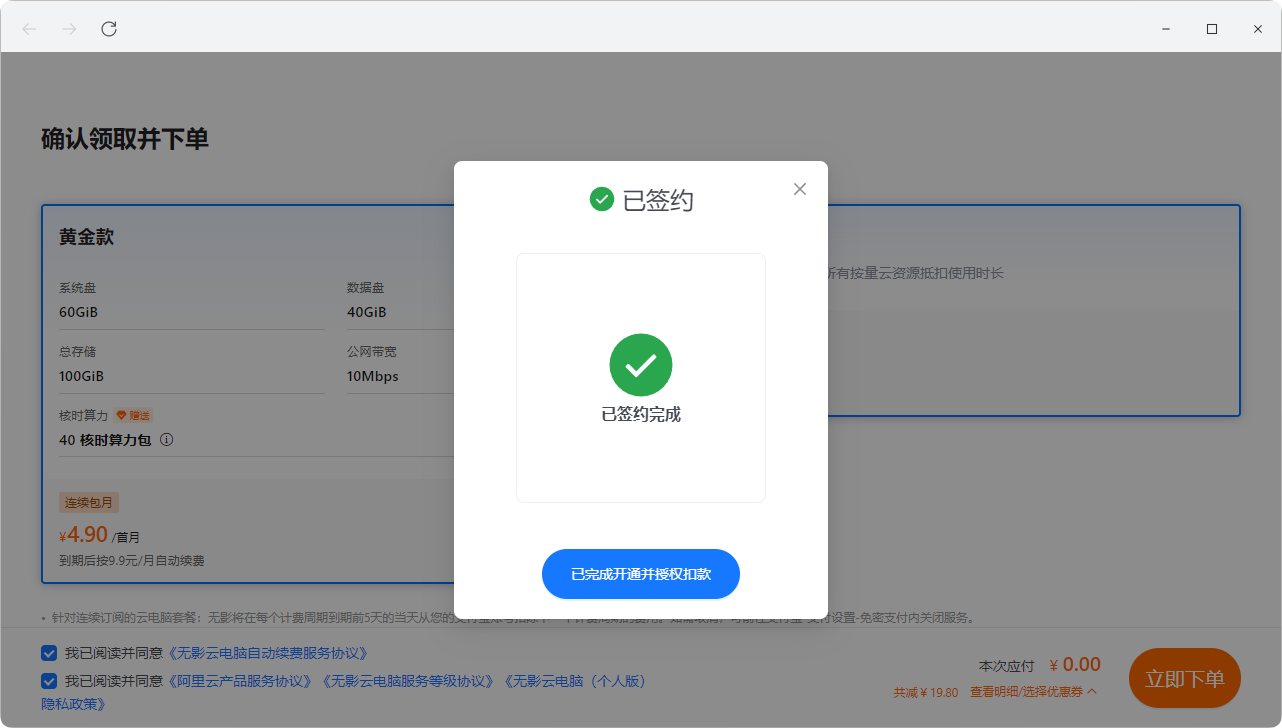Uncheck the 自动续费服务协议 agreement checkbox

[x=49, y=653]
